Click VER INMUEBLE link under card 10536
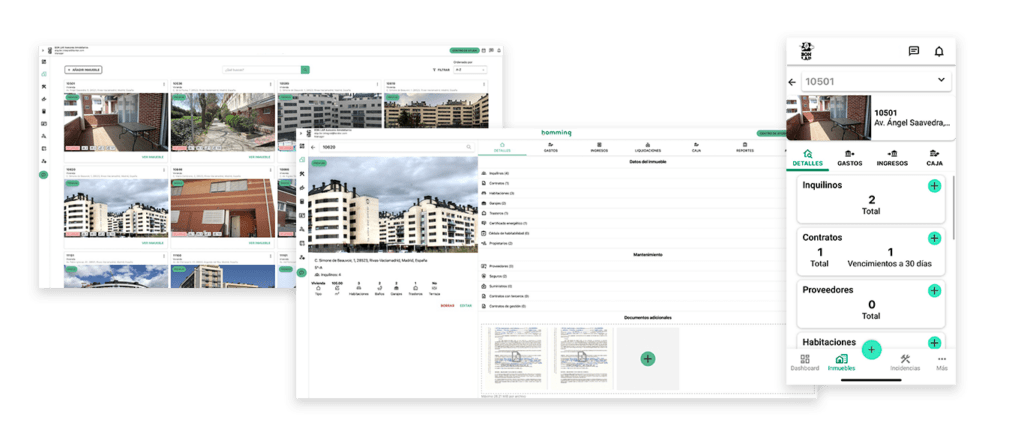The width and height of the screenshot is (1024, 441). [x=259, y=157]
